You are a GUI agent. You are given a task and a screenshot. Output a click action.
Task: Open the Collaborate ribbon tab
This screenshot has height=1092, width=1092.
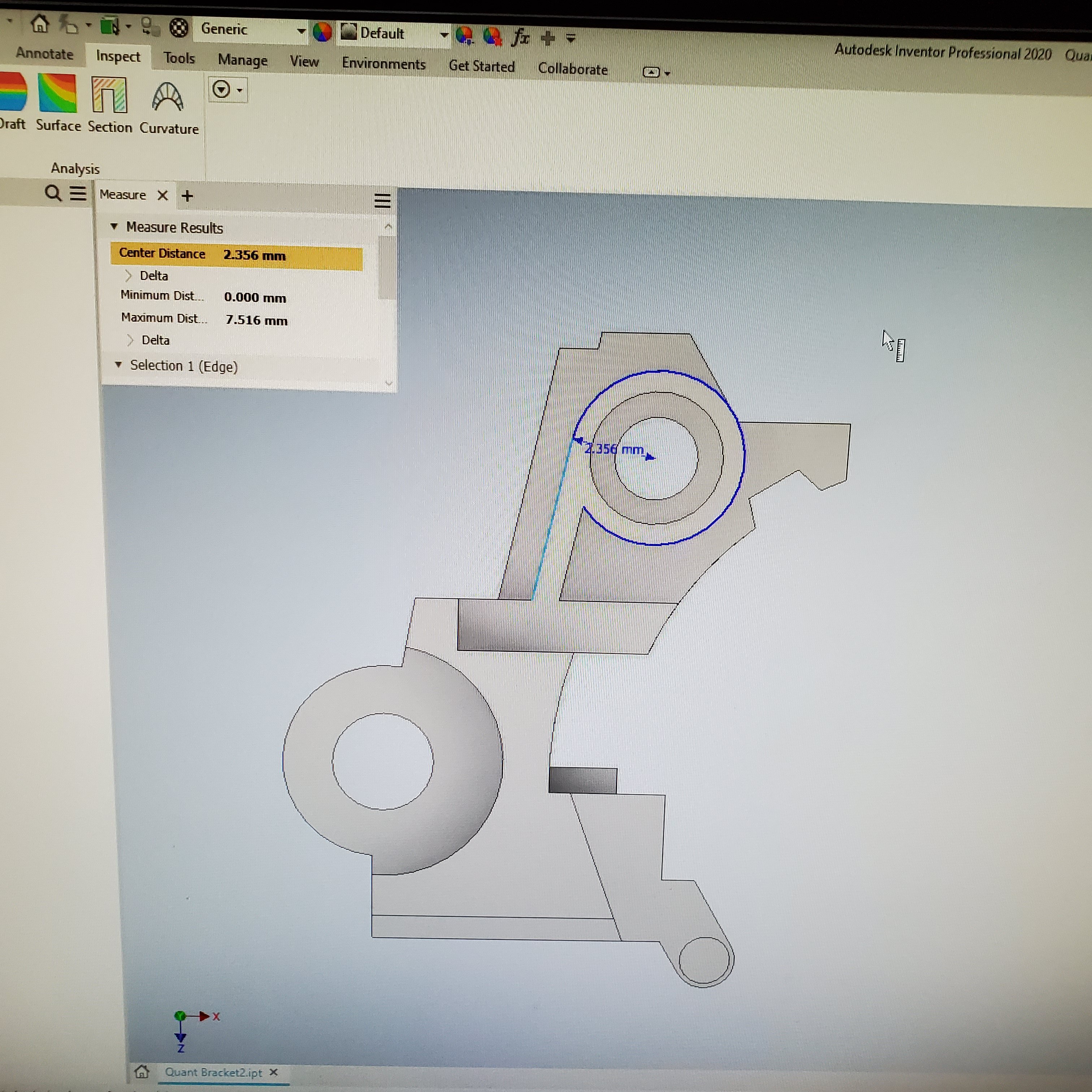(x=573, y=69)
